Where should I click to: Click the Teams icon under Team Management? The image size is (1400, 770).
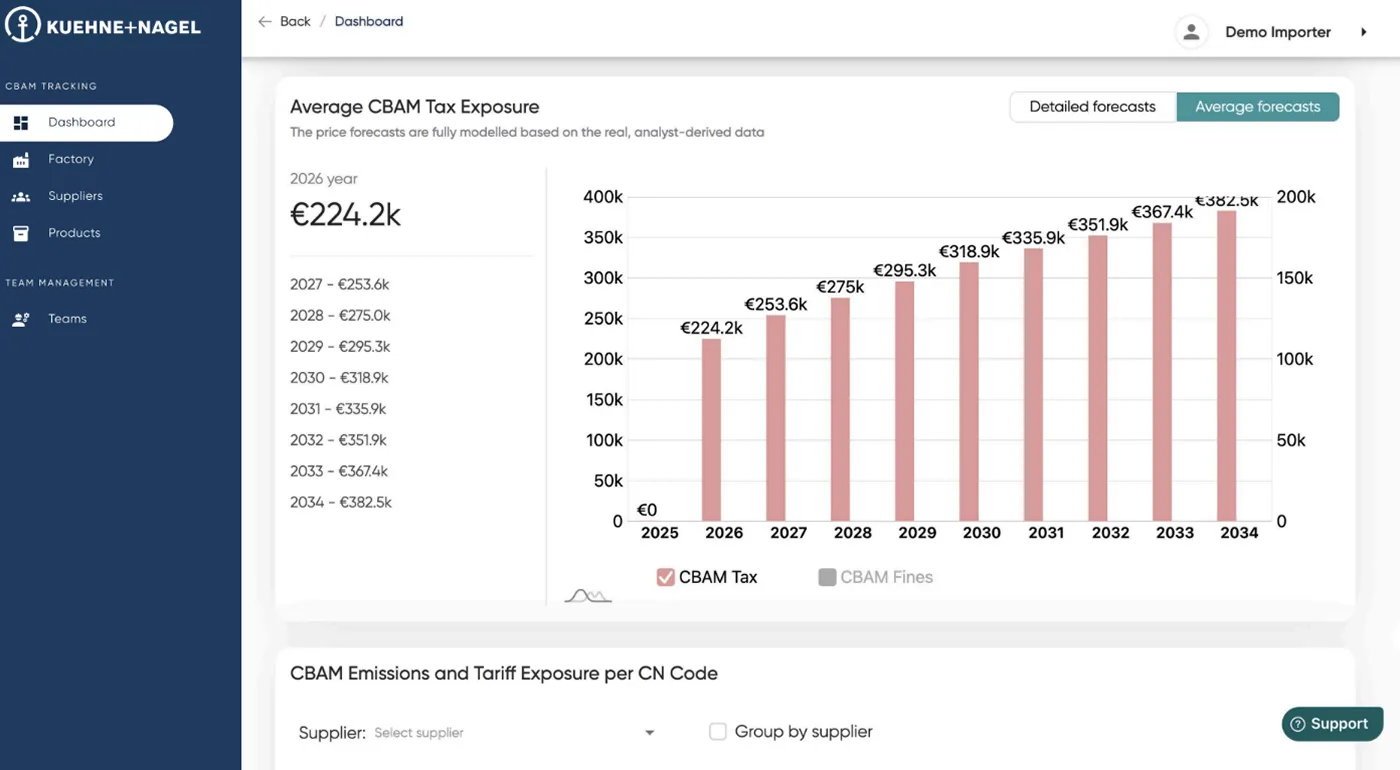(x=21, y=319)
